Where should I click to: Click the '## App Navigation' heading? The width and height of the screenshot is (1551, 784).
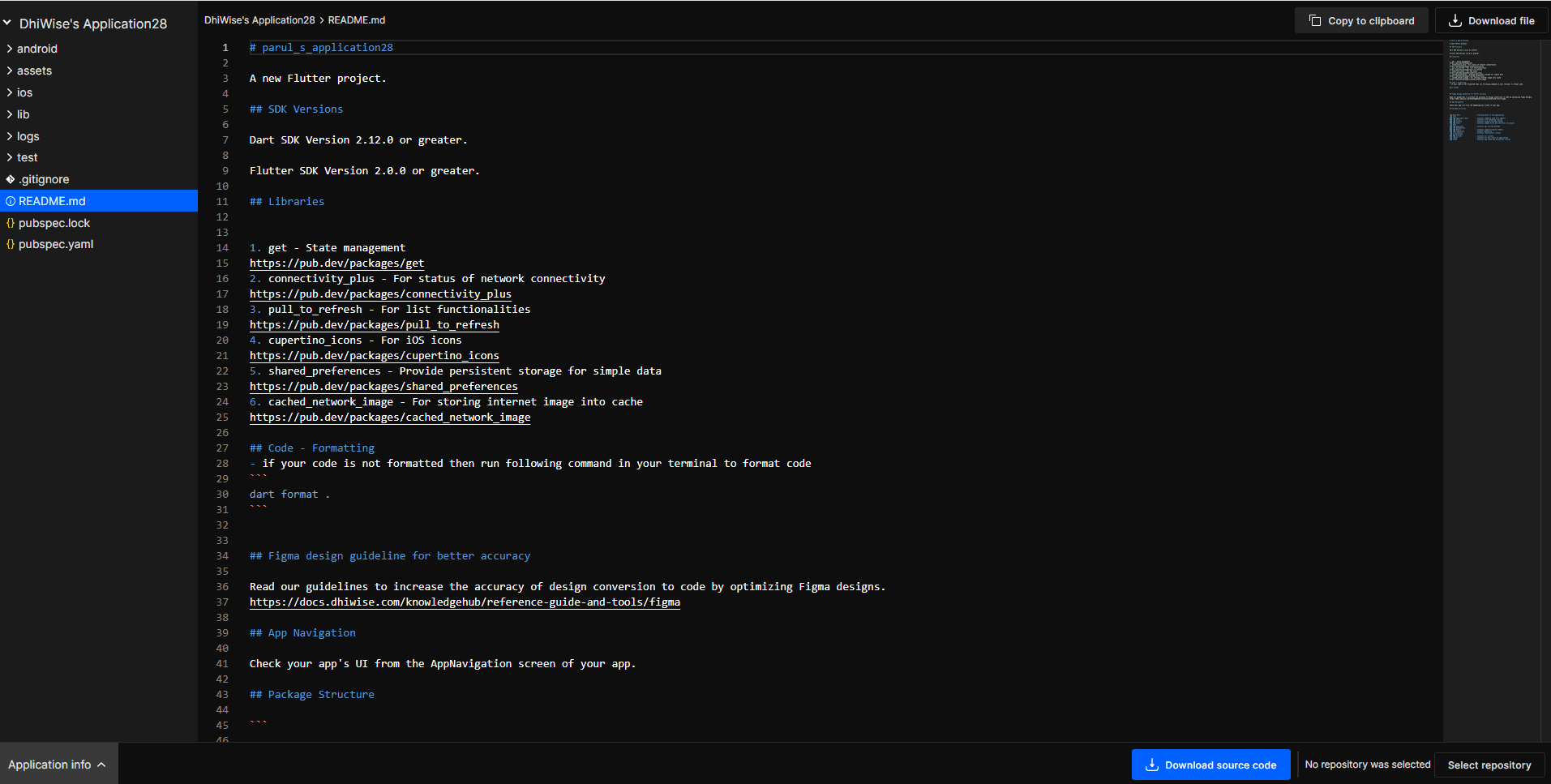point(302,633)
